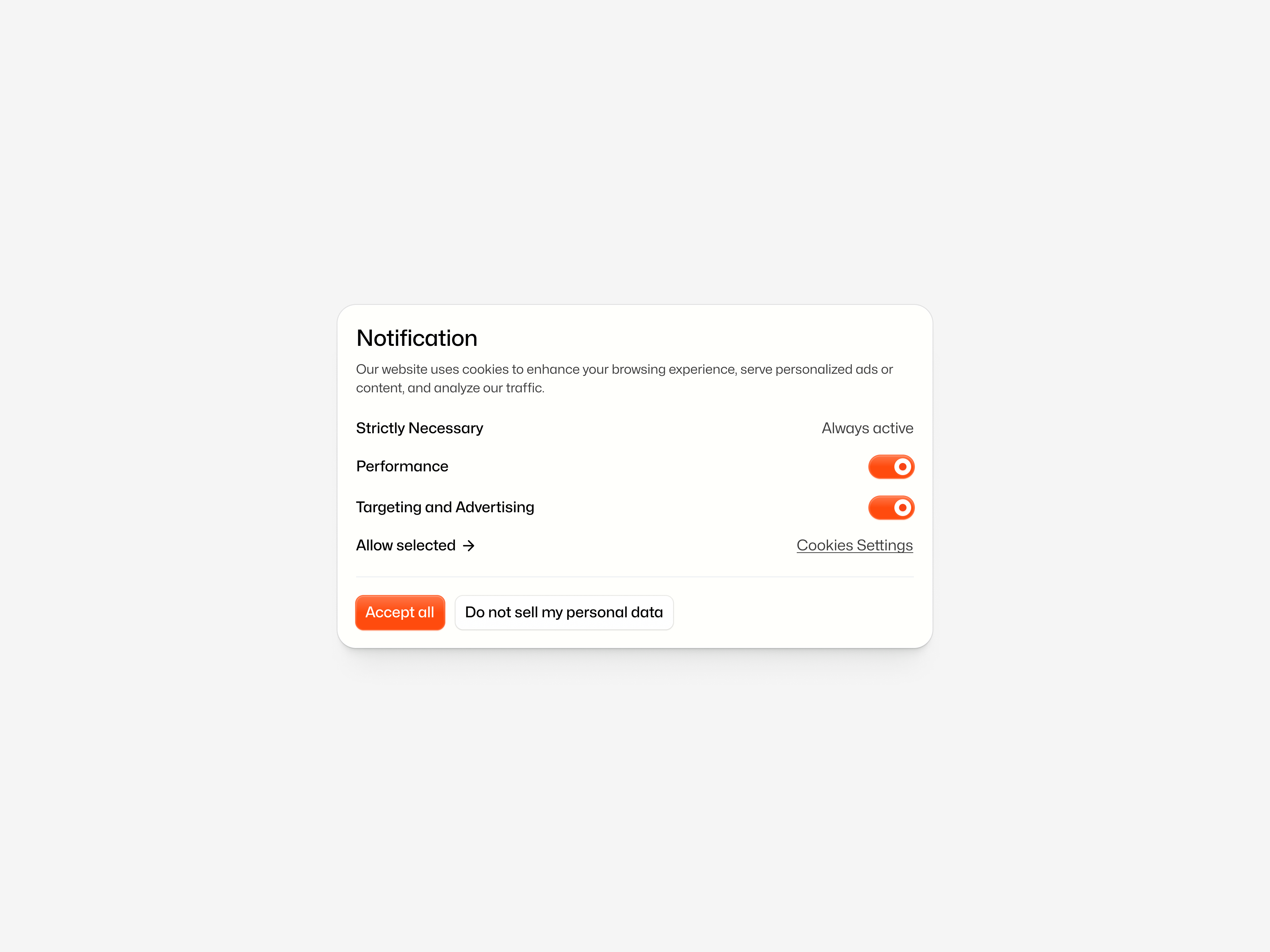The width and height of the screenshot is (1270, 952).
Task: Click the divider line above the buttons
Action: point(634,576)
